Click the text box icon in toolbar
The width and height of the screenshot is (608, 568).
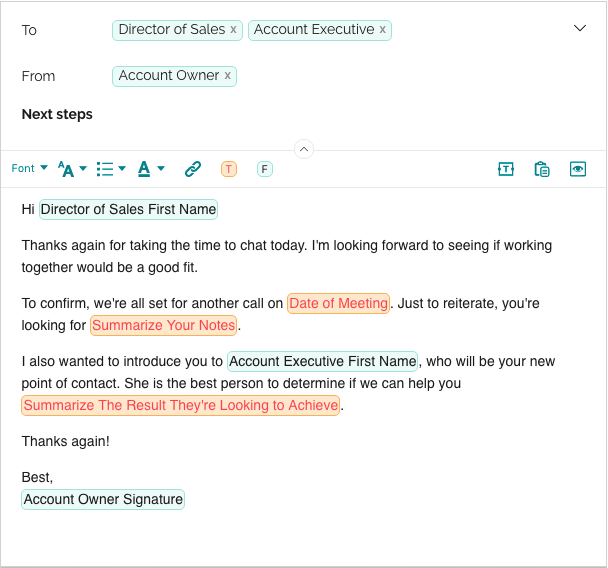click(506, 169)
